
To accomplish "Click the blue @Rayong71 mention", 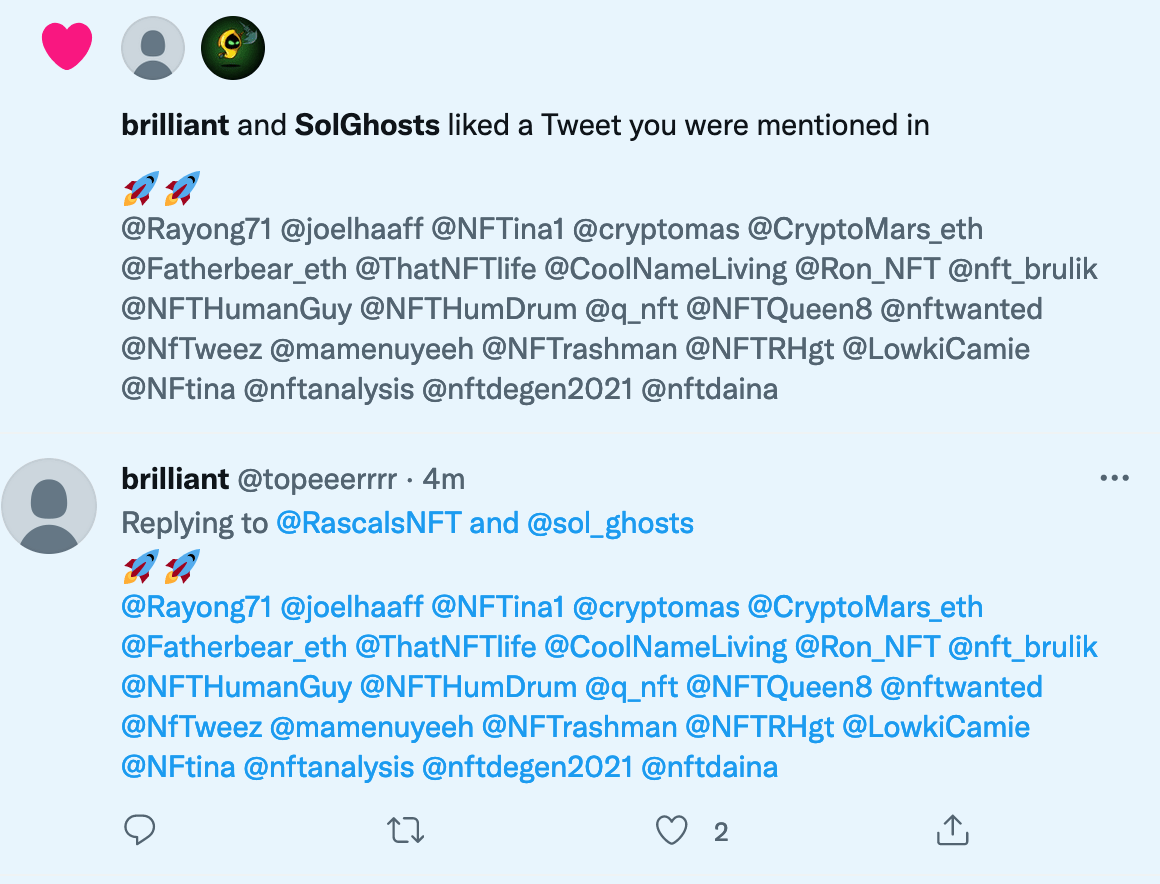I will tap(196, 607).
